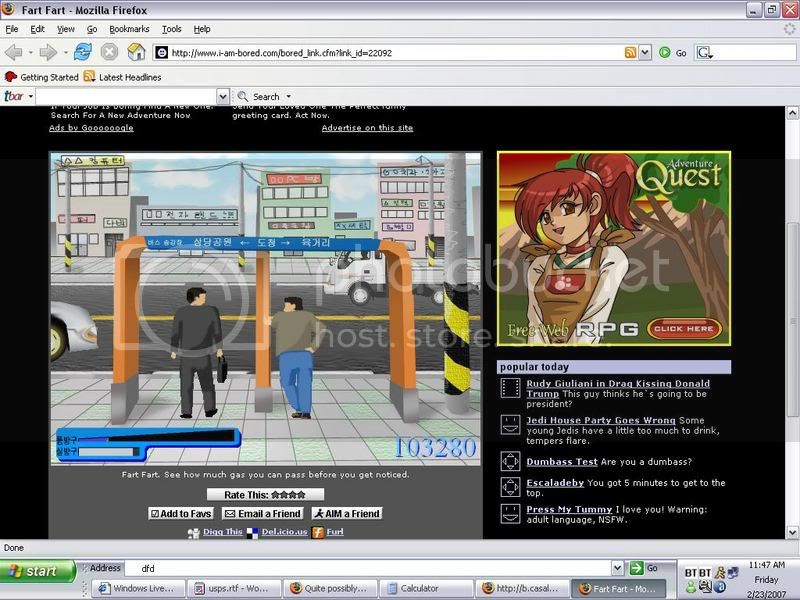Click the RSS feed icon in the address bar

(x=631, y=53)
